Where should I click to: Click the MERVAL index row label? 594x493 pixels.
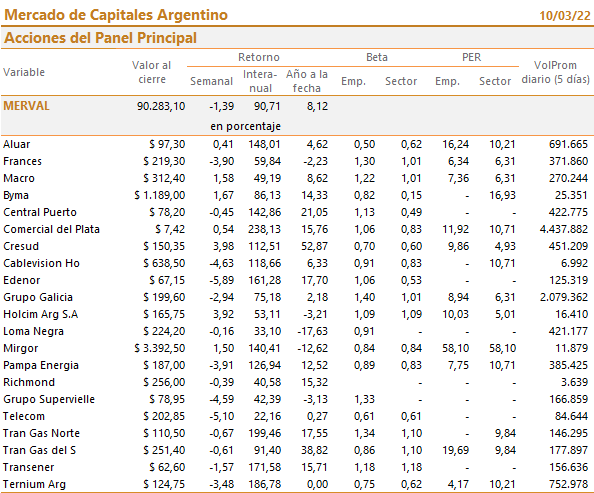[x=27, y=106]
